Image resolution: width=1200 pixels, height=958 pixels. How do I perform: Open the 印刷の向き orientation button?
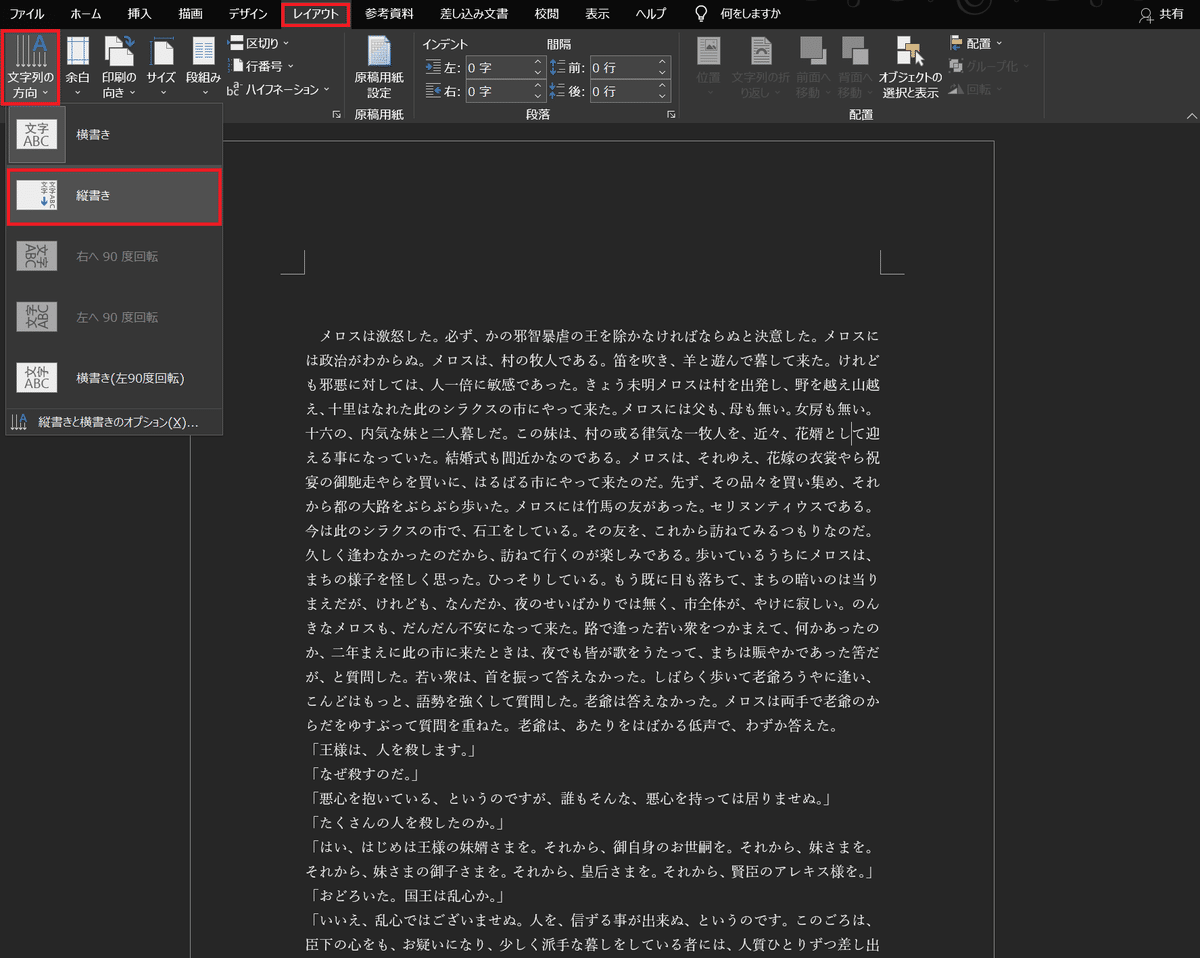point(119,67)
